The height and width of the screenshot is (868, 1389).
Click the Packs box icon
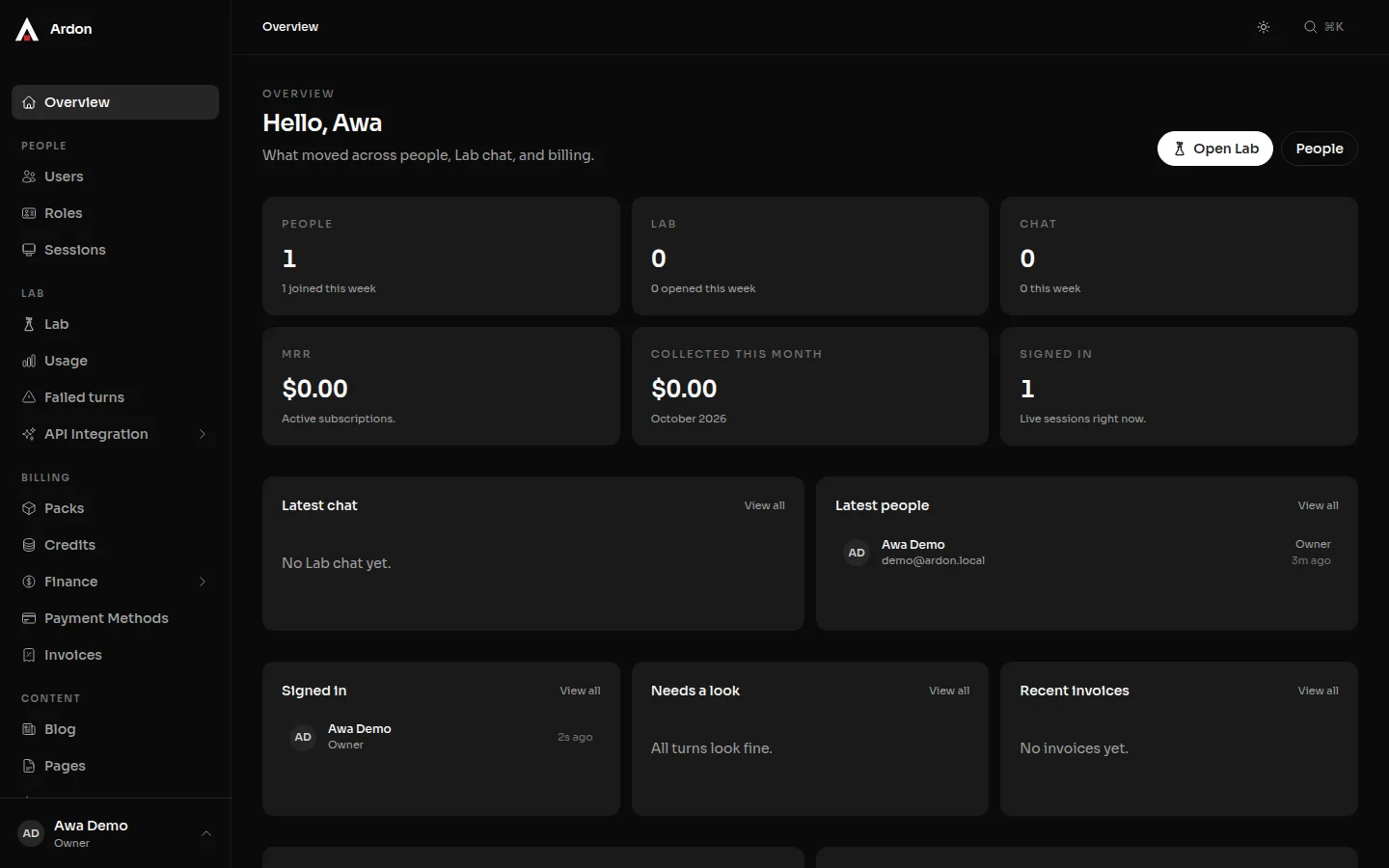click(x=29, y=508)
